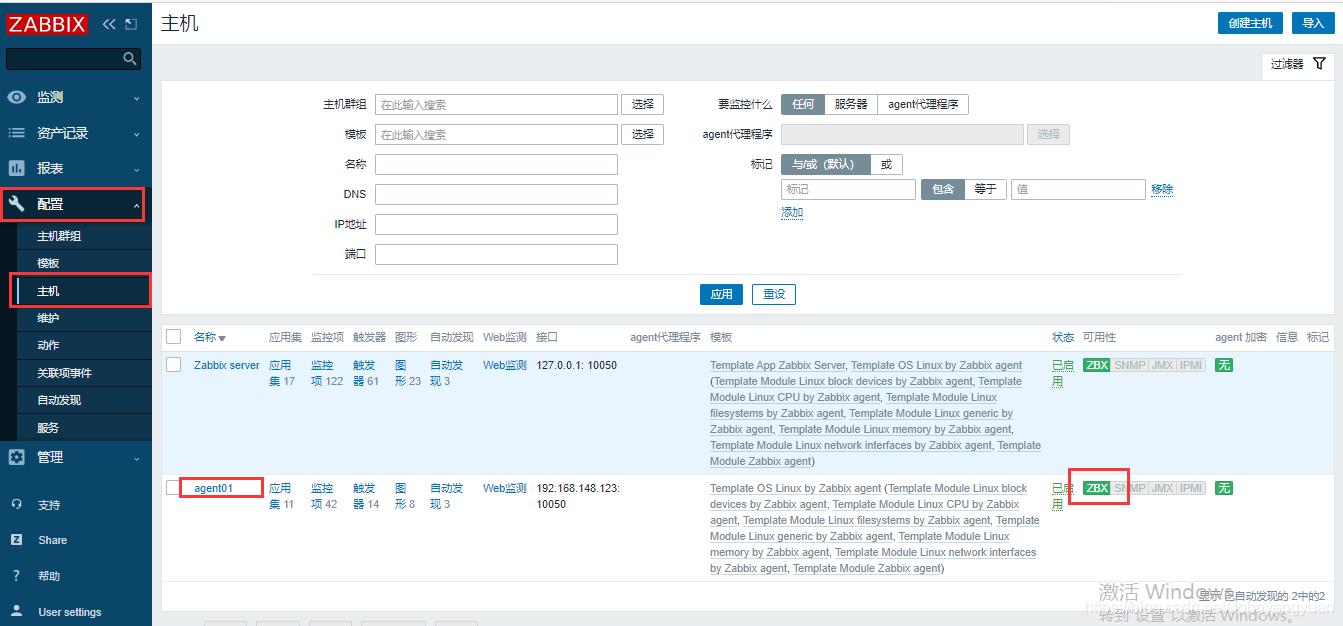This screenshot has width=1343, height=626.
Task: Expand the 管理 menu section
Action: 76,457
